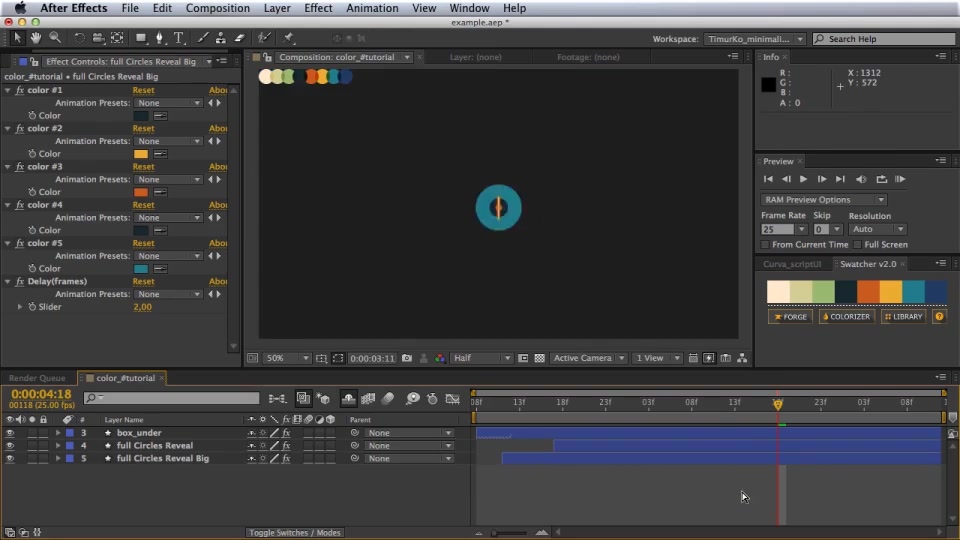This screenshot has height=540, width=960.
Task: Open the Composition menu
Action: 217,8
